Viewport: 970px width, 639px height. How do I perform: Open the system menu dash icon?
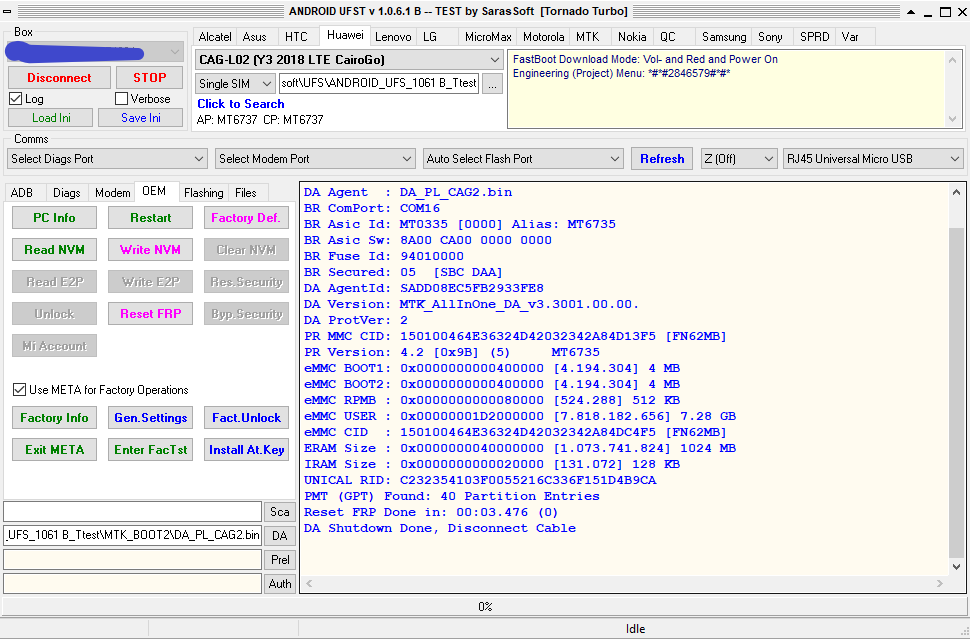click(x=6, y=11)
